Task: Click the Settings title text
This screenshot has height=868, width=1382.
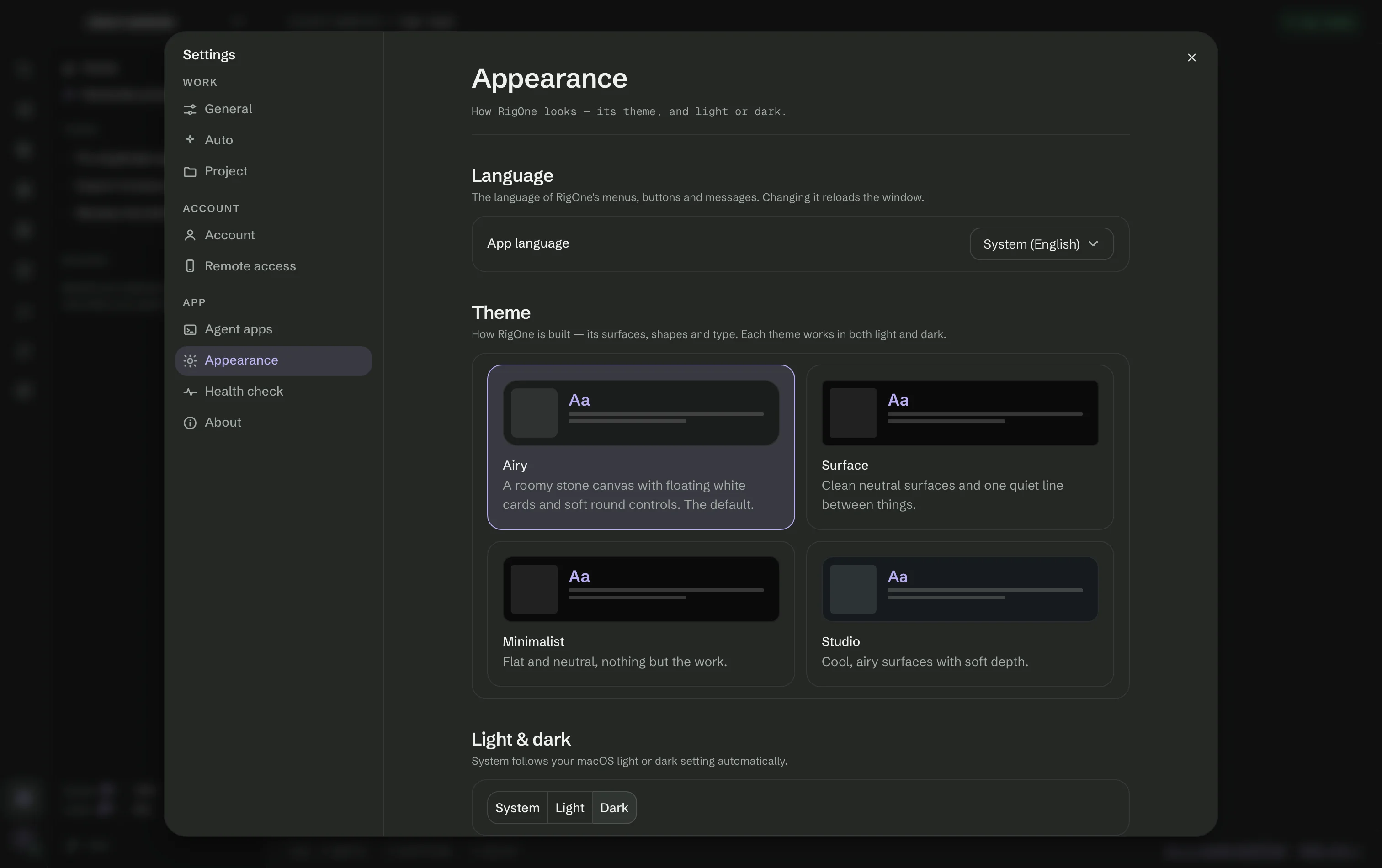Action: coord(209,54)
